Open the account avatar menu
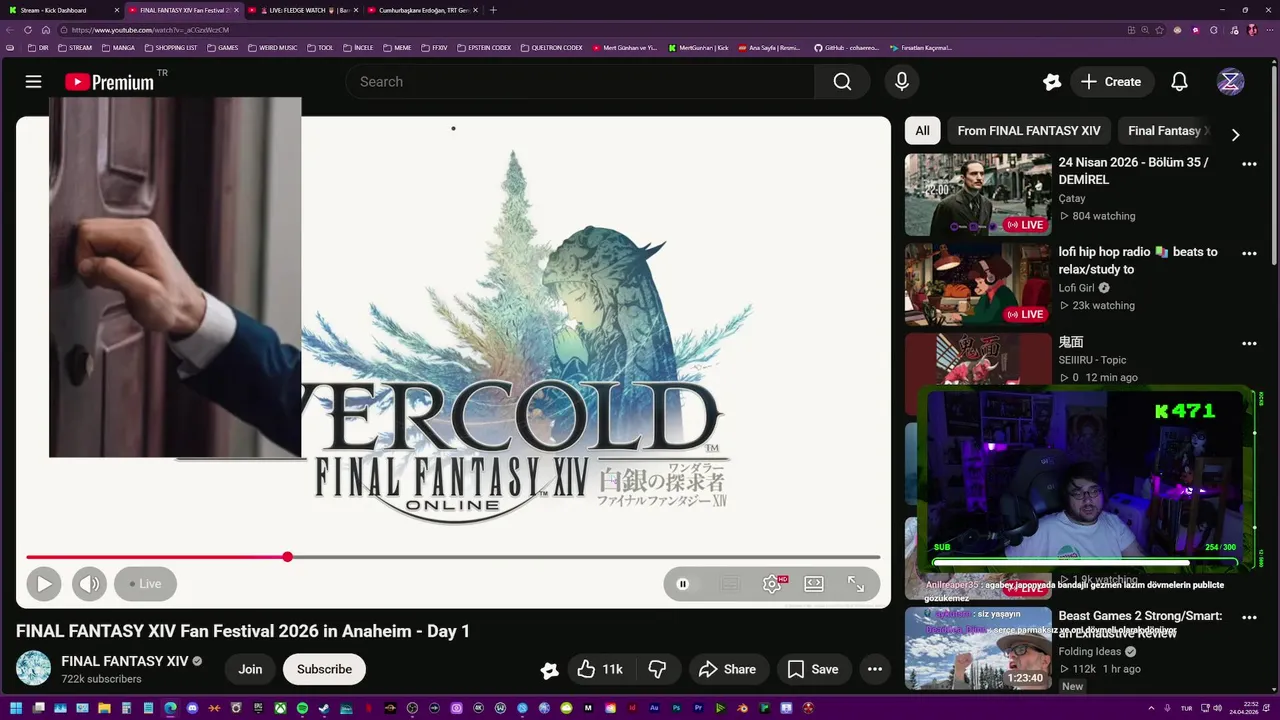Viewport: 1280px width, 720px height. 1230,82
